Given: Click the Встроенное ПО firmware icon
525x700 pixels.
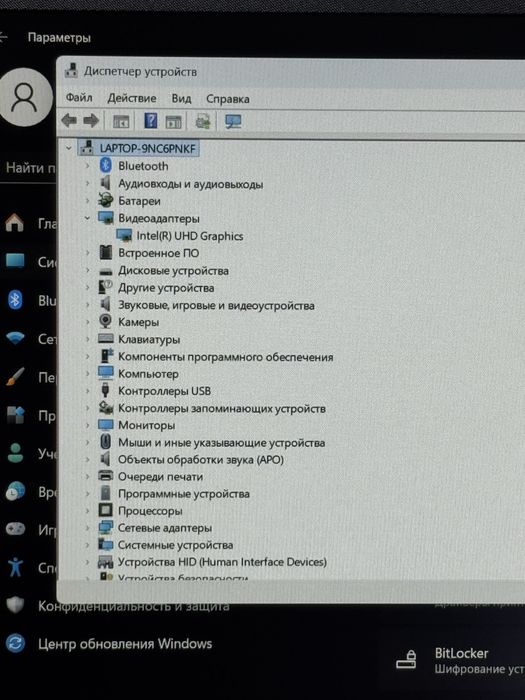Looking at the screenshot, I should tap(105, 253).
